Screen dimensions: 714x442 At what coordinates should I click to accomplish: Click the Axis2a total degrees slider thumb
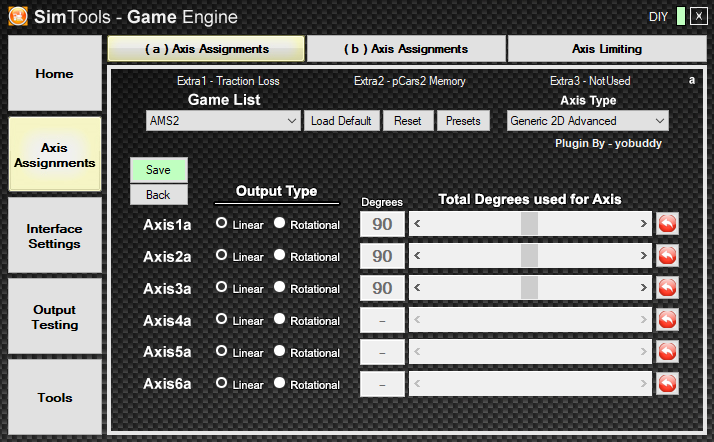[x=529, y=256]
